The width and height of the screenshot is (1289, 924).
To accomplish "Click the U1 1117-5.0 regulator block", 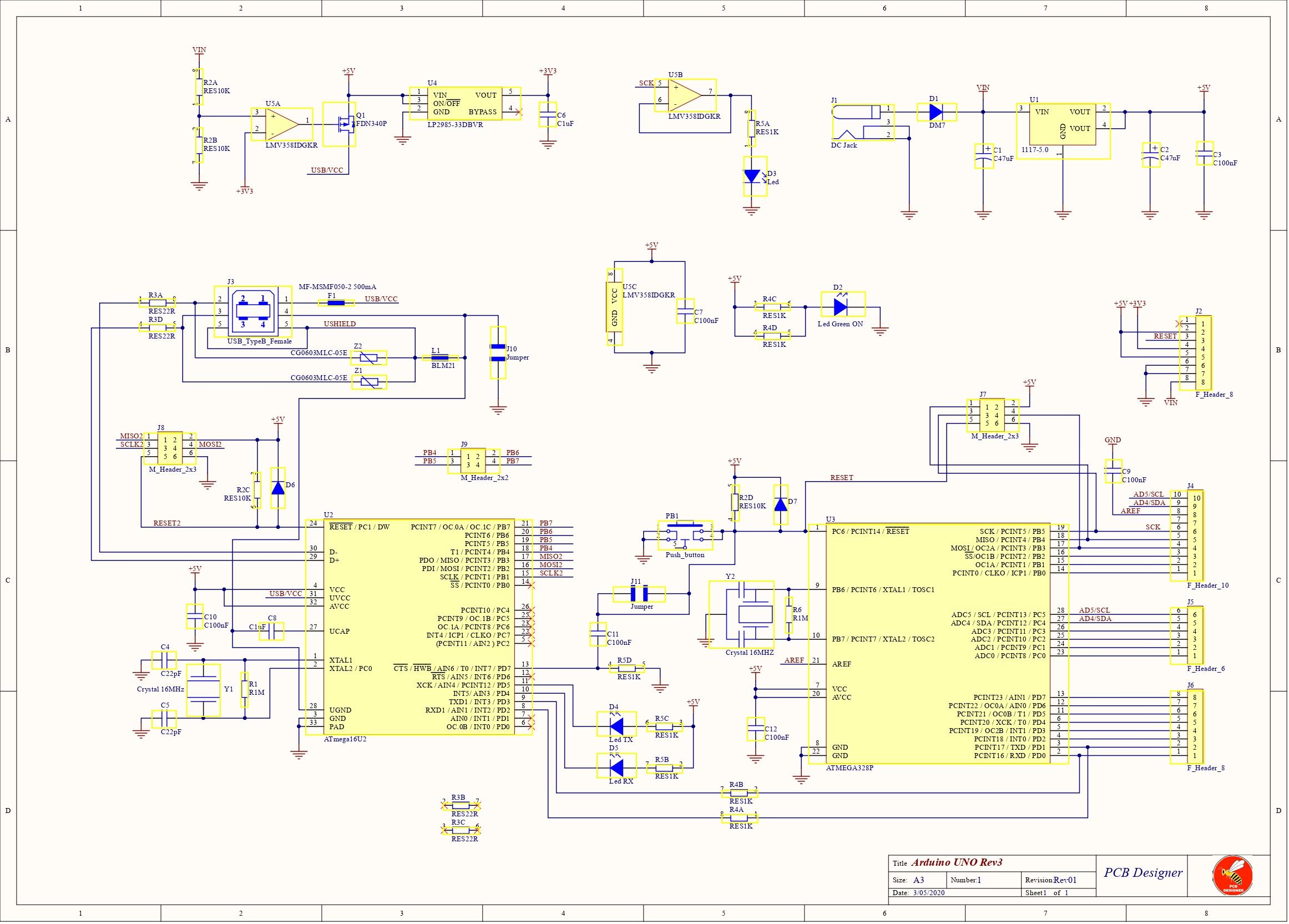I will [x=1063, y=131].
